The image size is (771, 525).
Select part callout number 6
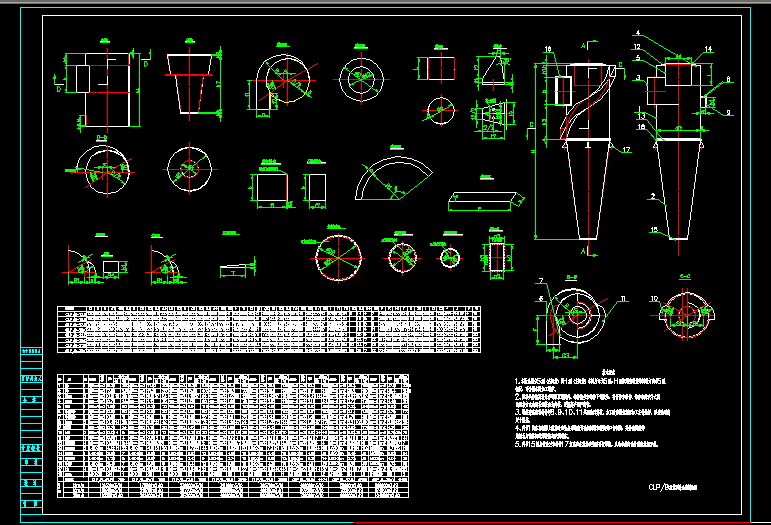click(541, 298)
